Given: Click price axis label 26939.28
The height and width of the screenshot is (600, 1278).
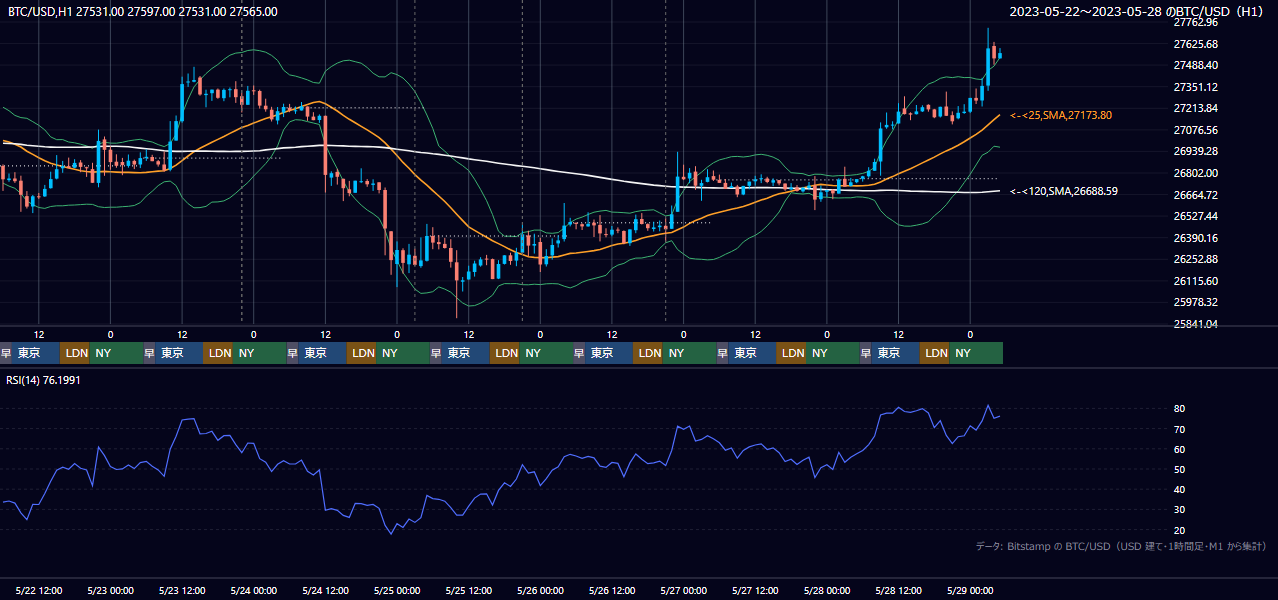Looking at the screenshot, I should pyautogui.click(x=1195, y=151).
